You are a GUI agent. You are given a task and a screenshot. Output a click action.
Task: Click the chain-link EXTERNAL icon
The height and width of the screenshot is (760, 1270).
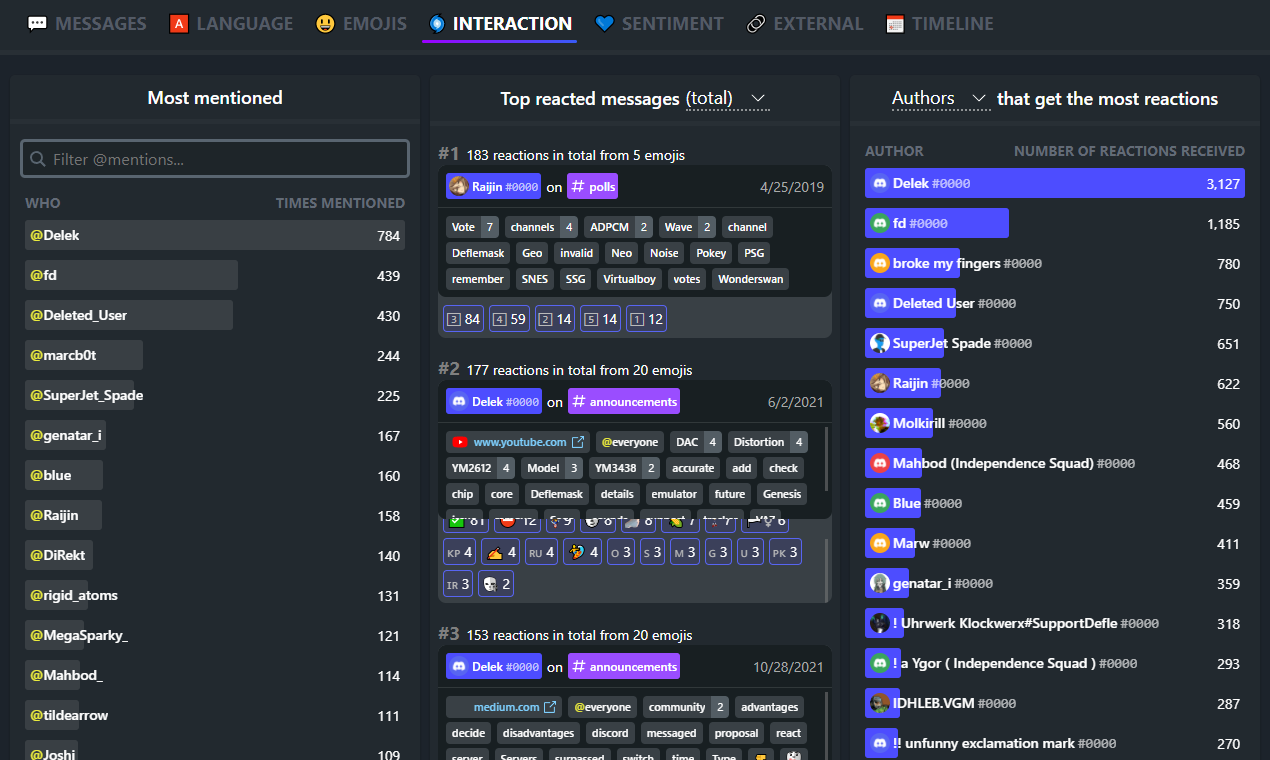[757, 23]
